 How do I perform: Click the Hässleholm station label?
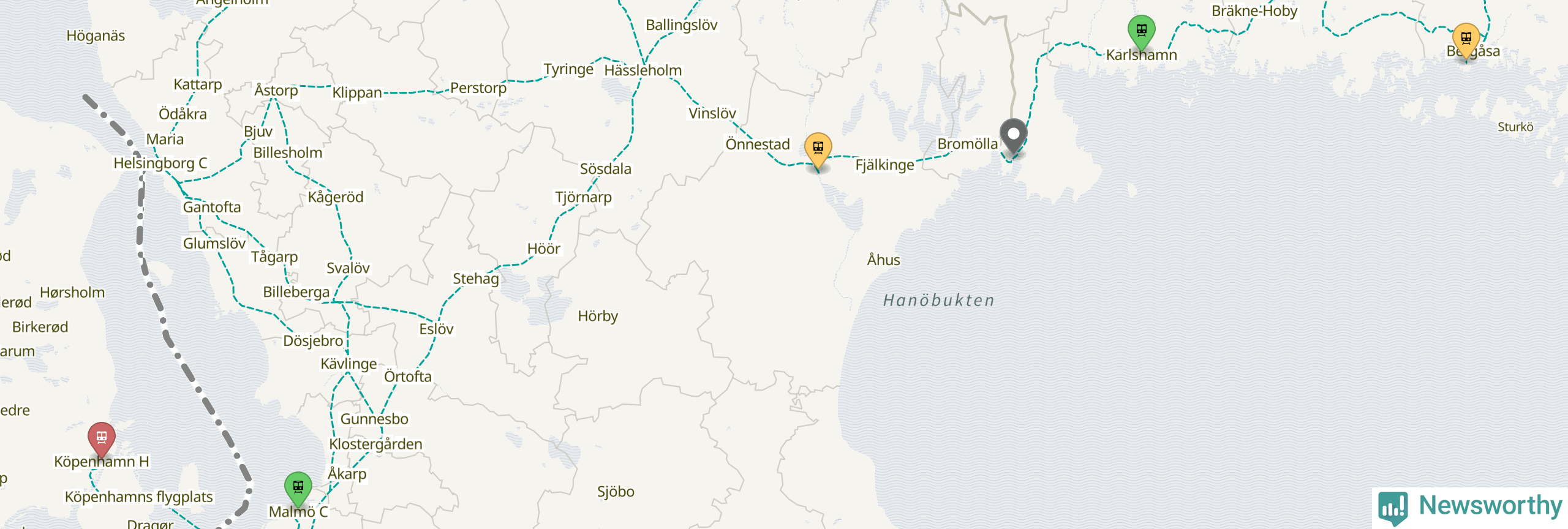pos(643,70)
